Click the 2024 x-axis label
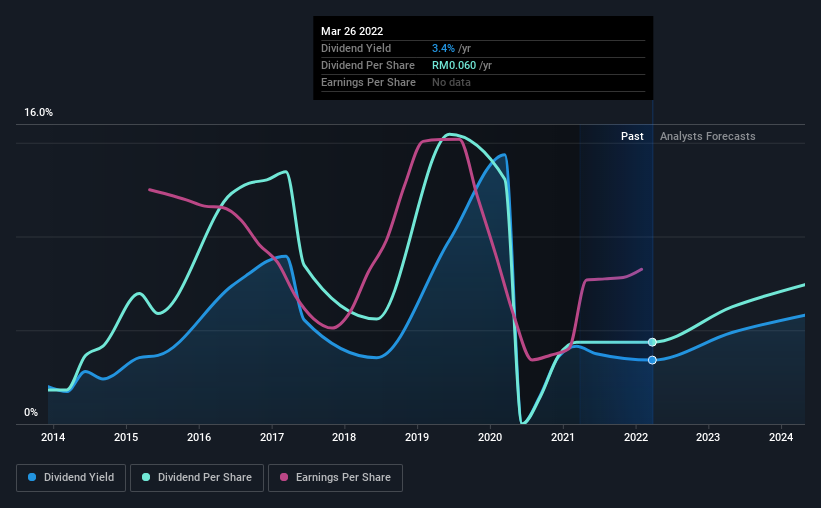This screenshot has width=821, height=508. click(x=781, y=437)
